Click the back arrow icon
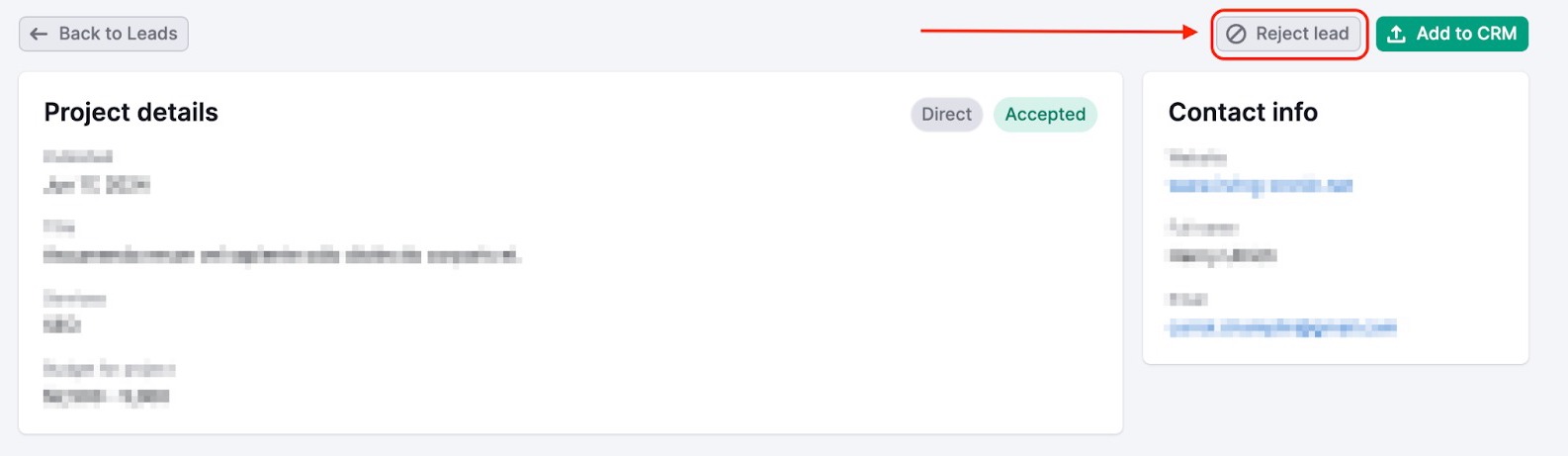1568x456 pixels. click(39, 34)
